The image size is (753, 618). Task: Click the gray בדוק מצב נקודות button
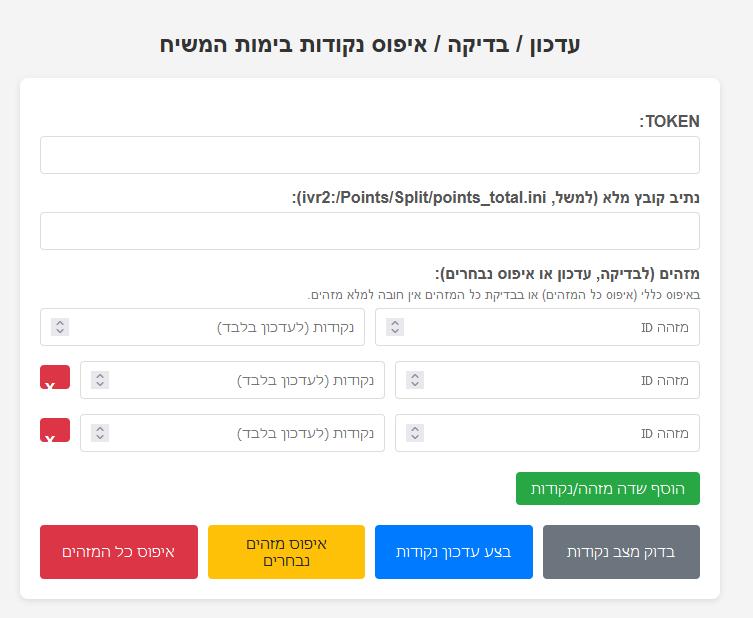(x=621, y=552)
